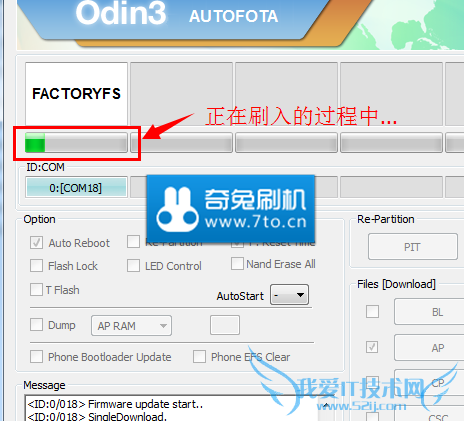
Task: Check the Nand Erase All option
Action: [x=237, y=264]
